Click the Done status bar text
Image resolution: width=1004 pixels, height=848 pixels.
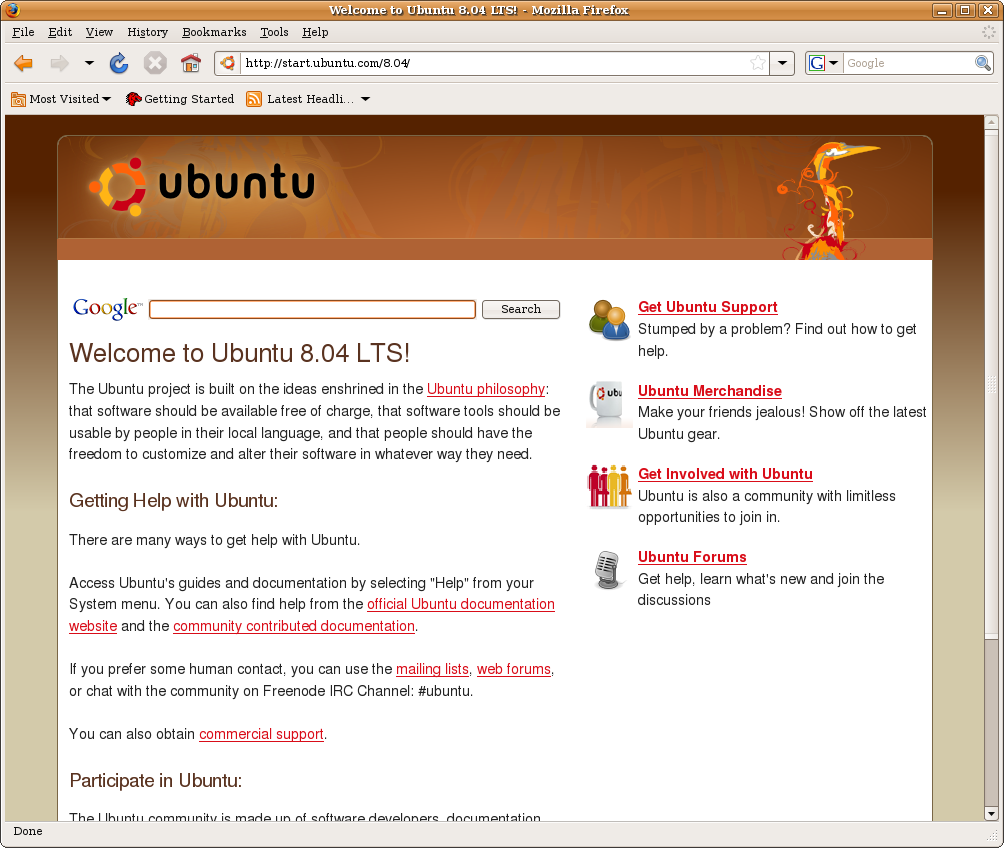[28, 831]
